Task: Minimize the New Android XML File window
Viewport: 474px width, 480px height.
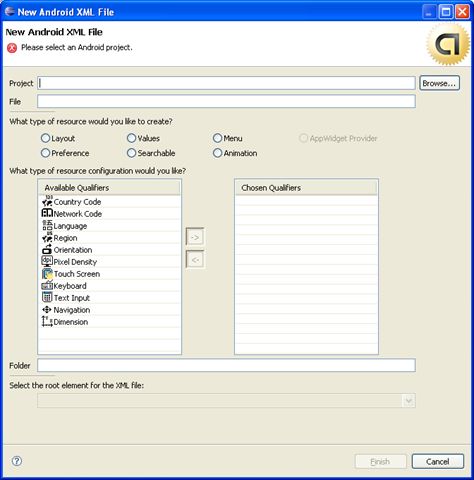Action: 429,12
